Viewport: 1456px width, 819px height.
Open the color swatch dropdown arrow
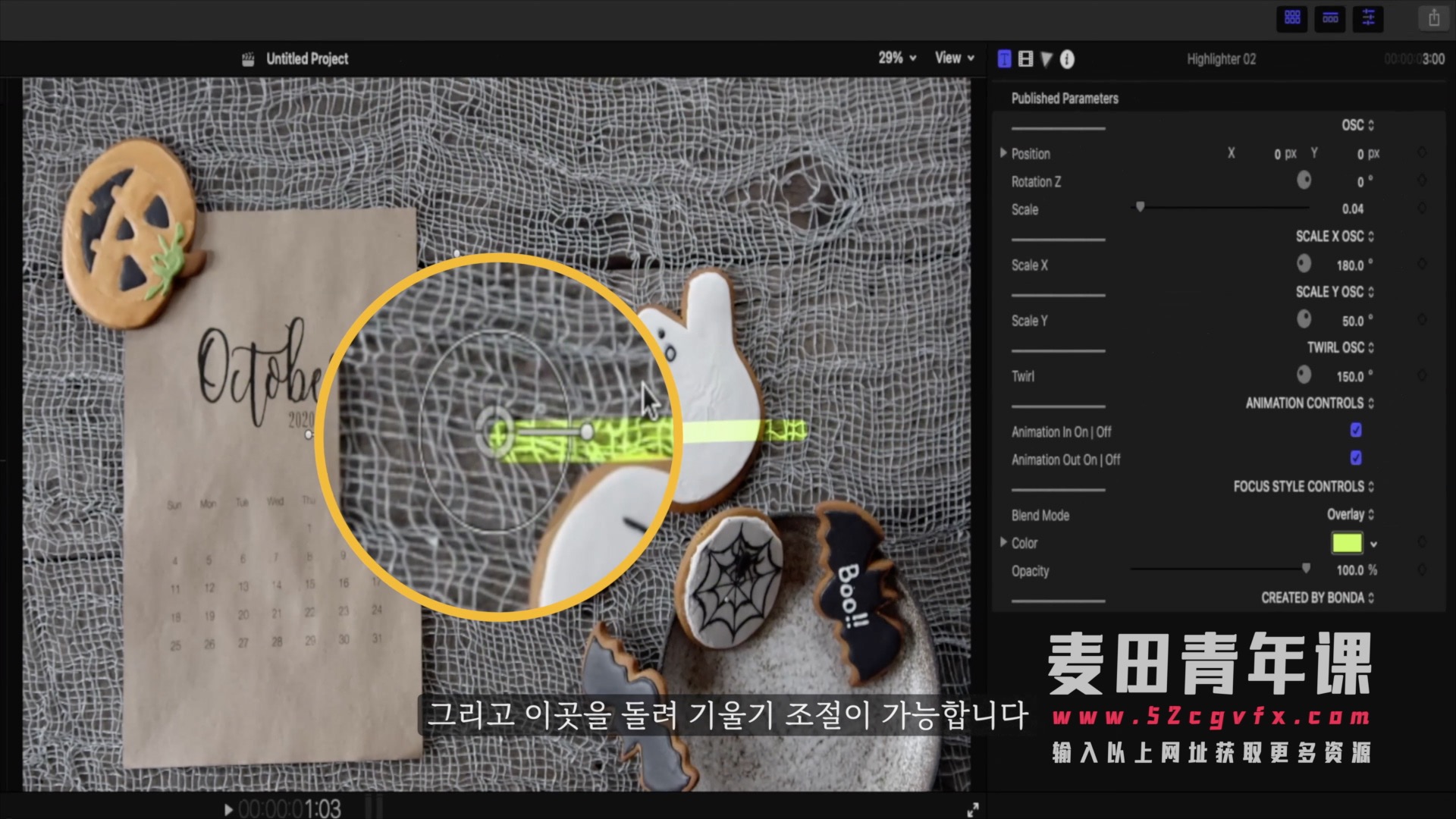tap(1373, 544)
